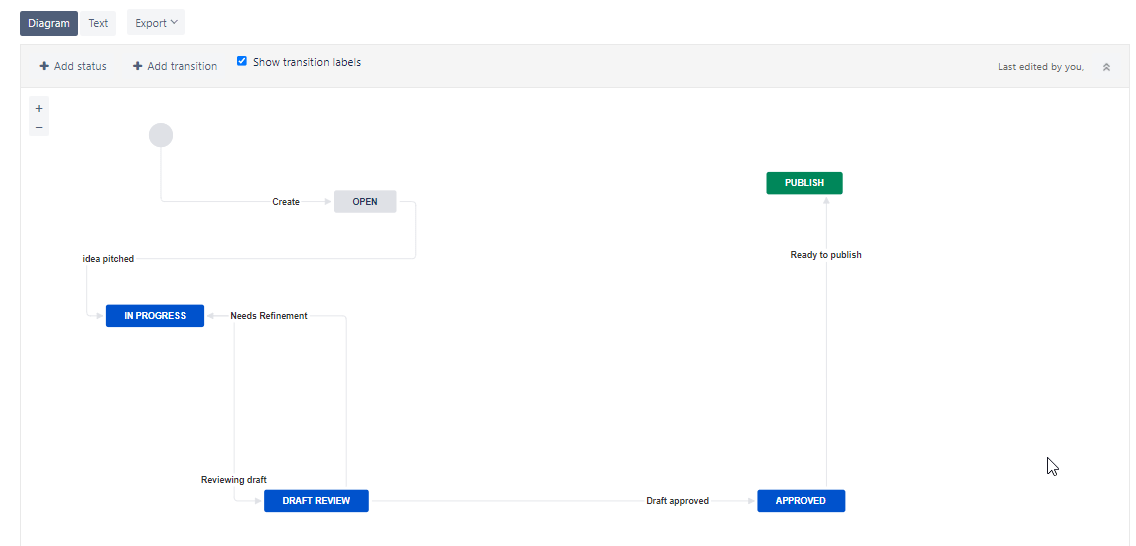
Task: Select the IN PROGRESS status node
Action: pyautogui.click(x=155, y=316)
